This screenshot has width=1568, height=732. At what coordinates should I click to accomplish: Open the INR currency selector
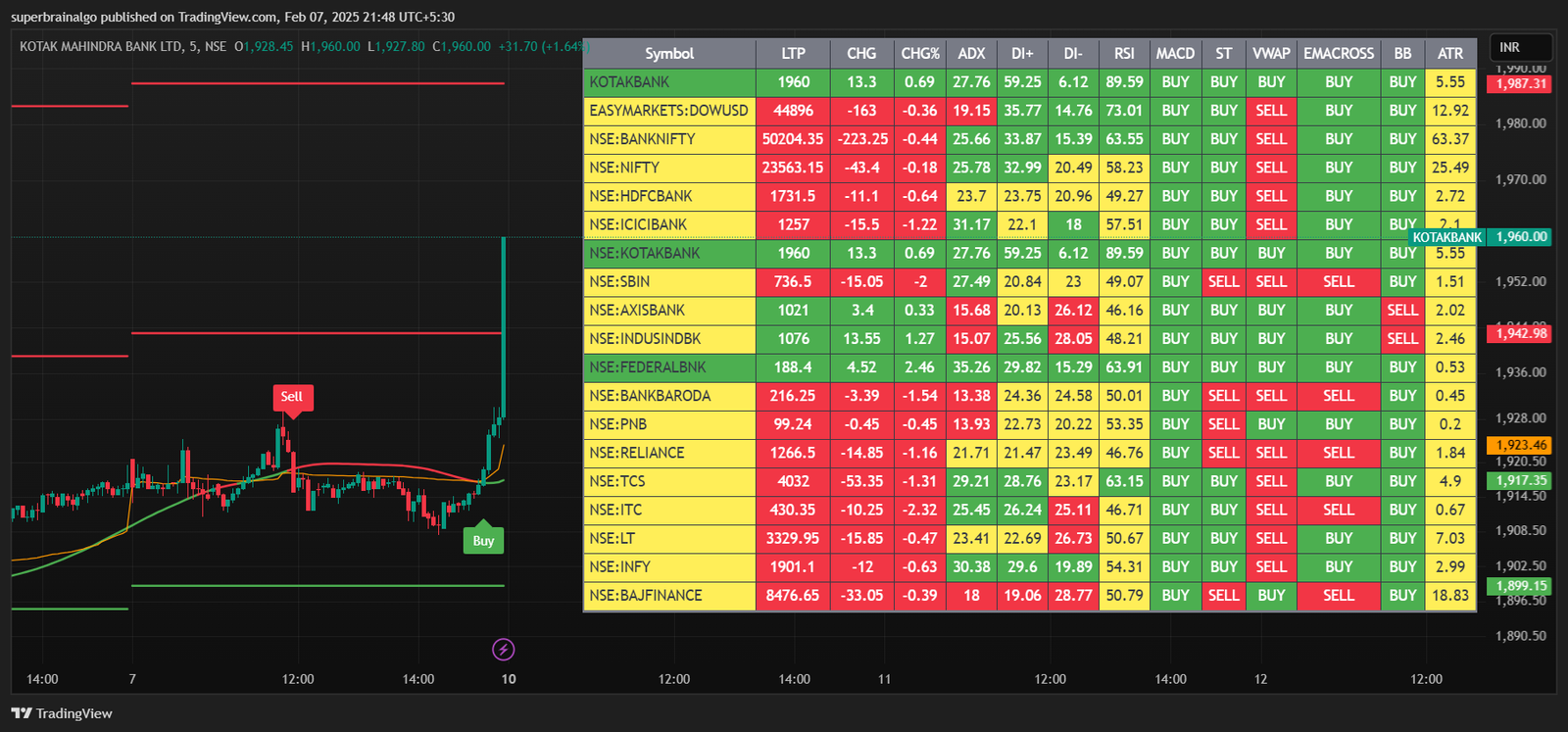click(x=1520, y=47)
